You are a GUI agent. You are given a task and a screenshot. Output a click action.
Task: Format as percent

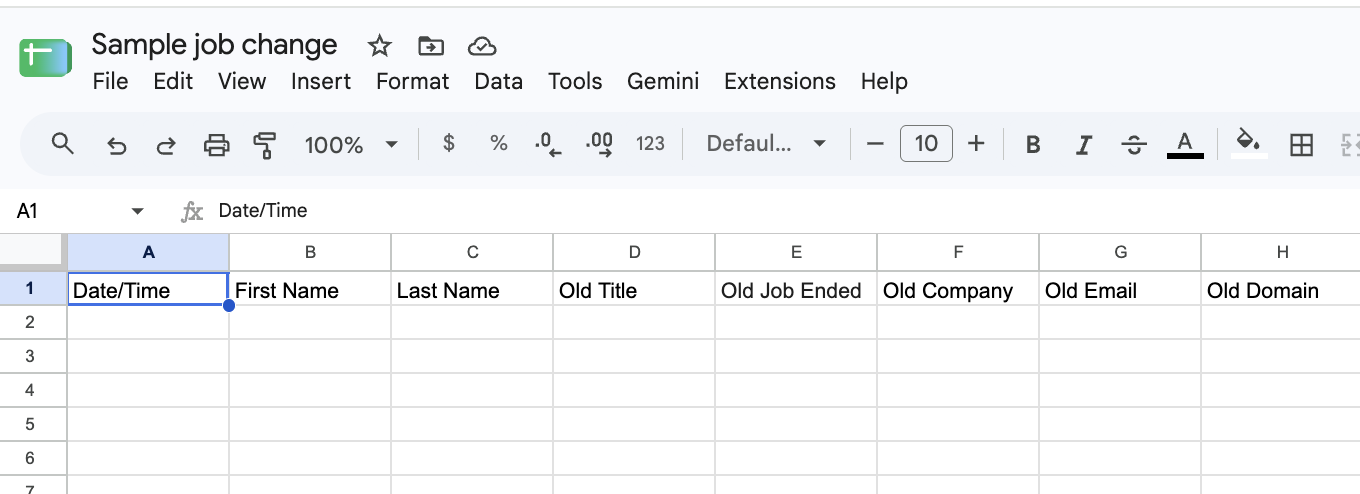tap(499, 144)
